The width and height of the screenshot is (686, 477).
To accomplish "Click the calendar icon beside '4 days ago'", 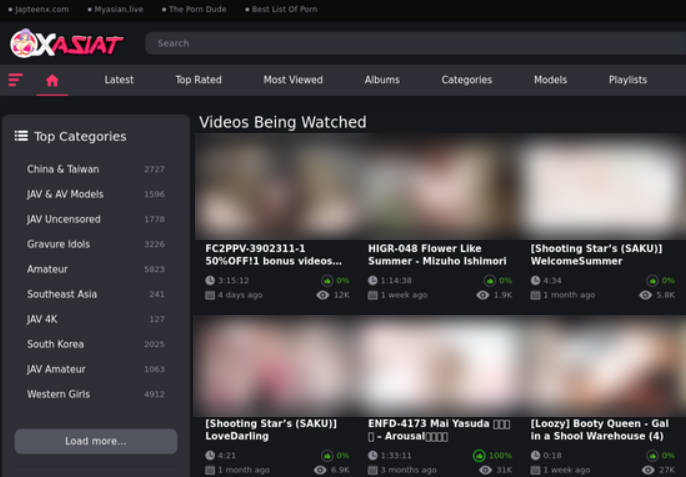I will pos(210,295).
